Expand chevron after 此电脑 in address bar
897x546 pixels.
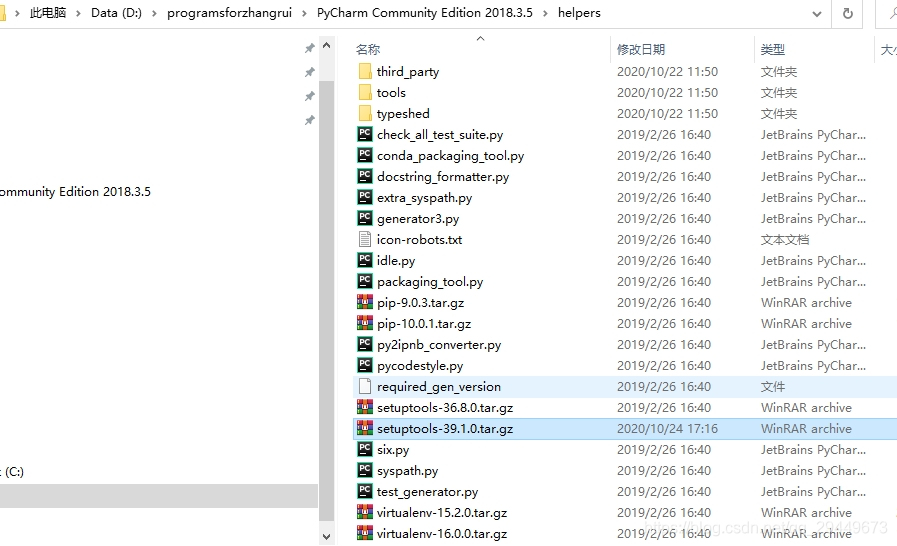click(78, 13)
